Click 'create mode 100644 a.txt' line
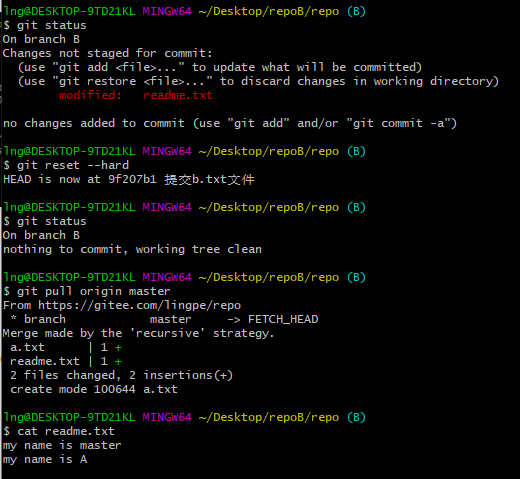The width and height of the screenshot is (520, 479). pos(94,389)
